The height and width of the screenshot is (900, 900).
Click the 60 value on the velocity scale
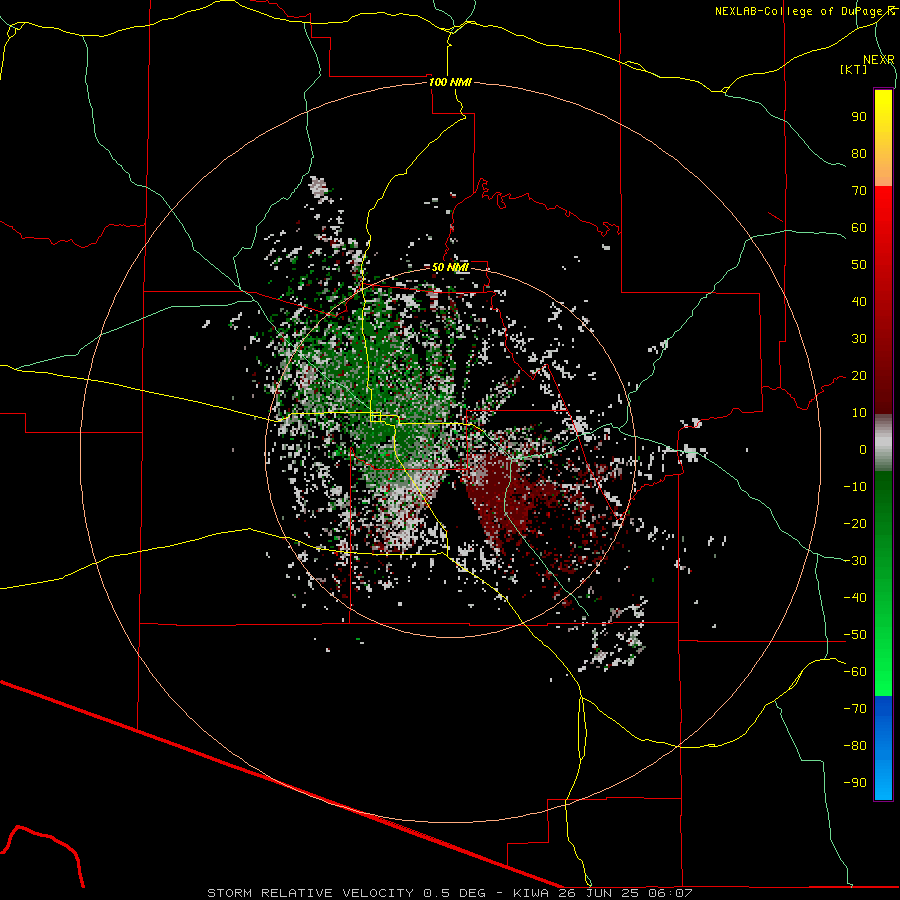click(859, 228)
